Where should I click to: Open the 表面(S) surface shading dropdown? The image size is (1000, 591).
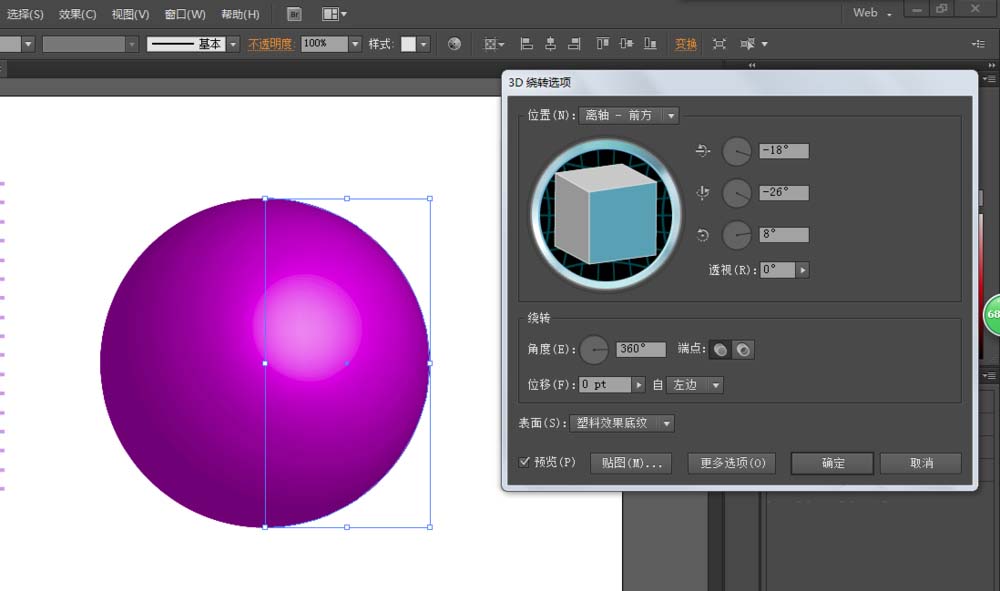[x=668, y=423]
